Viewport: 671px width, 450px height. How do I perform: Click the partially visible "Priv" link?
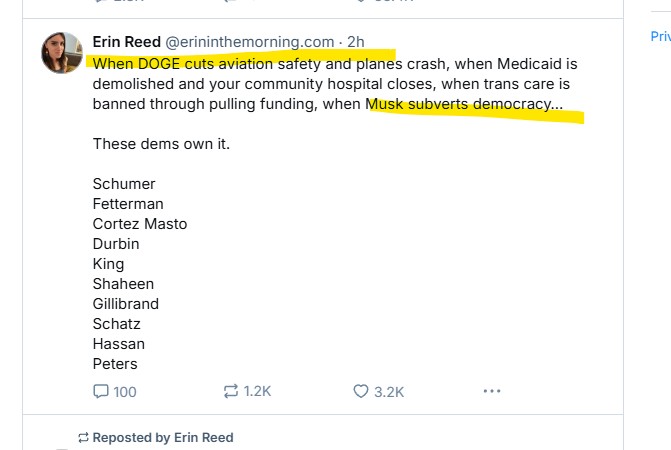[x=660, y=36]
